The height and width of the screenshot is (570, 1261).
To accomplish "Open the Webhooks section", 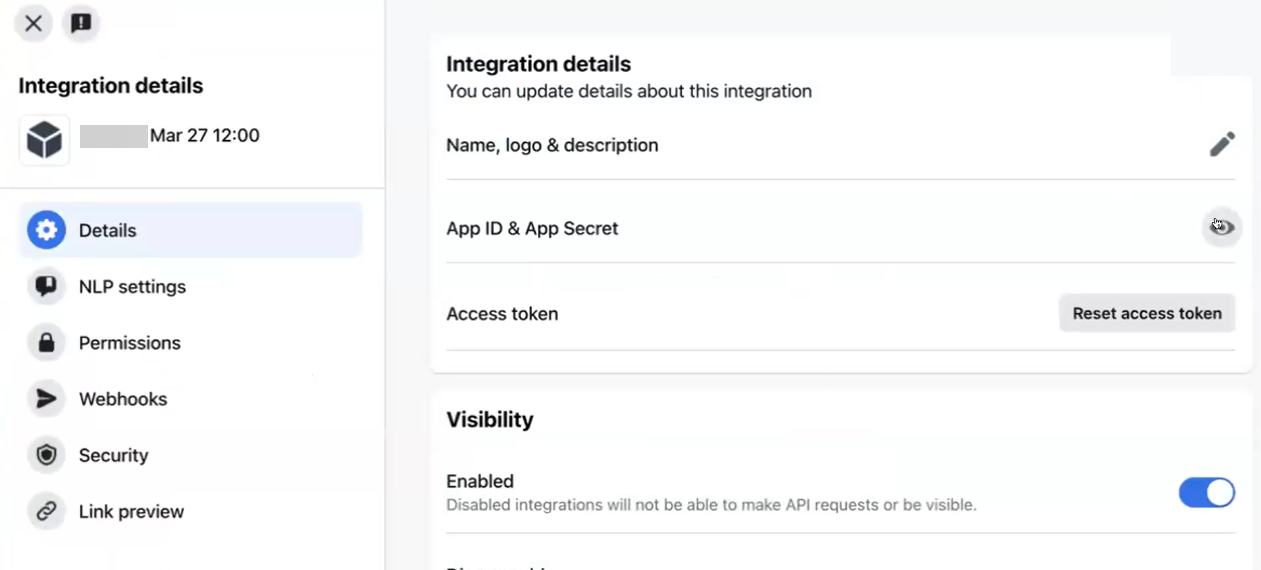I will 123,399.
